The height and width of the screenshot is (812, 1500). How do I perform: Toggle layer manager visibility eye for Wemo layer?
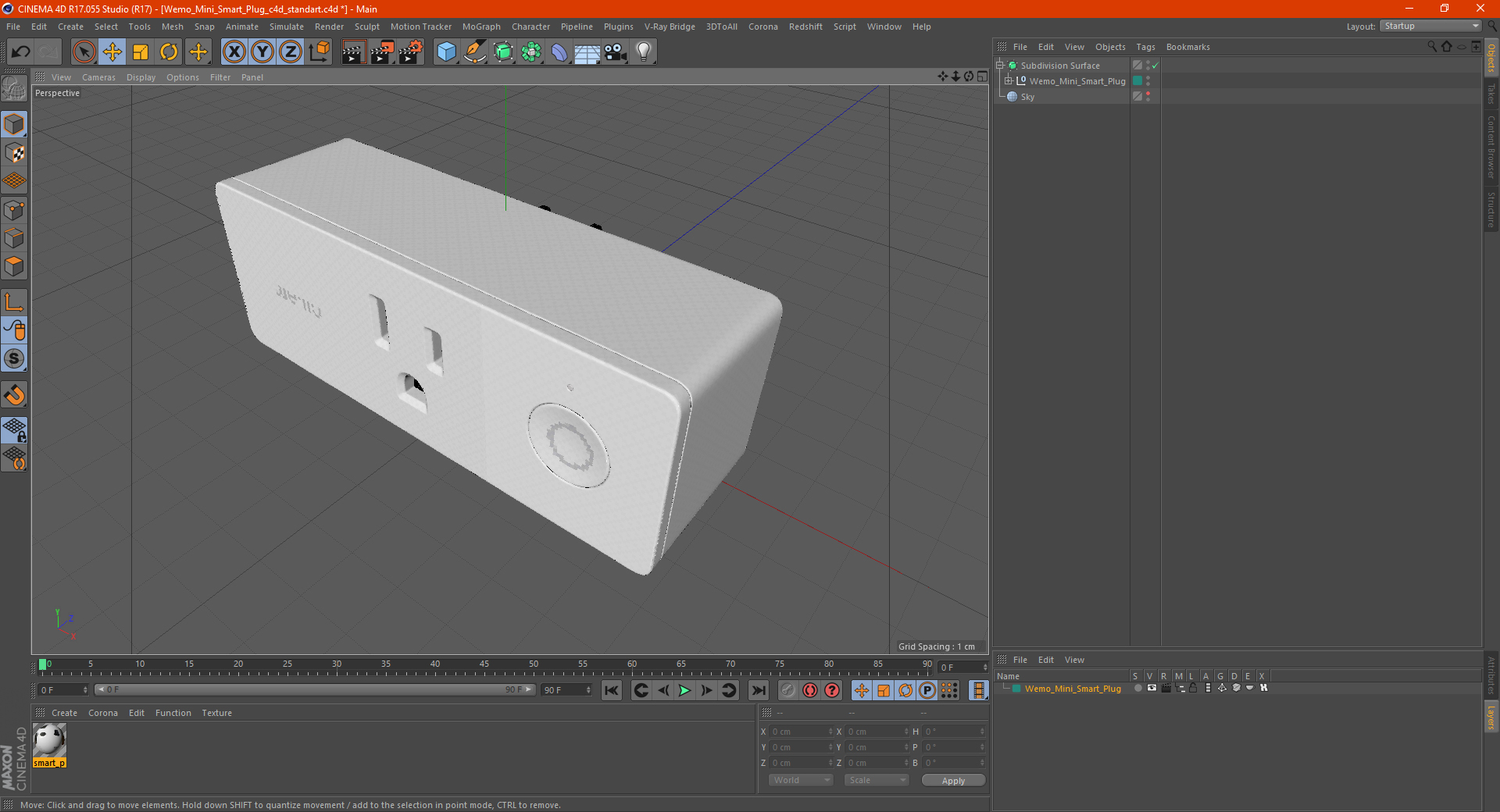(1152, 688)
